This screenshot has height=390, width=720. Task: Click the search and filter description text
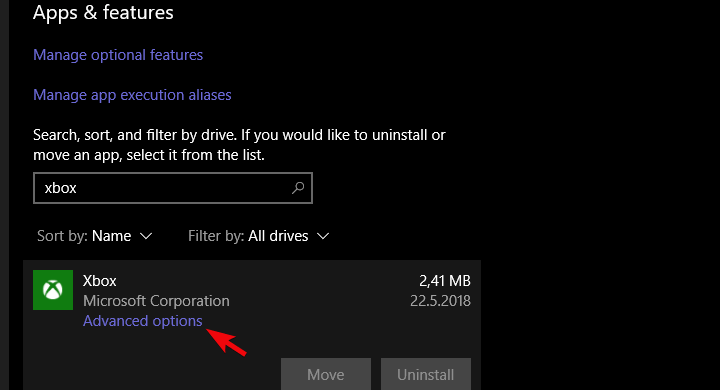click(x=239, y=145)
